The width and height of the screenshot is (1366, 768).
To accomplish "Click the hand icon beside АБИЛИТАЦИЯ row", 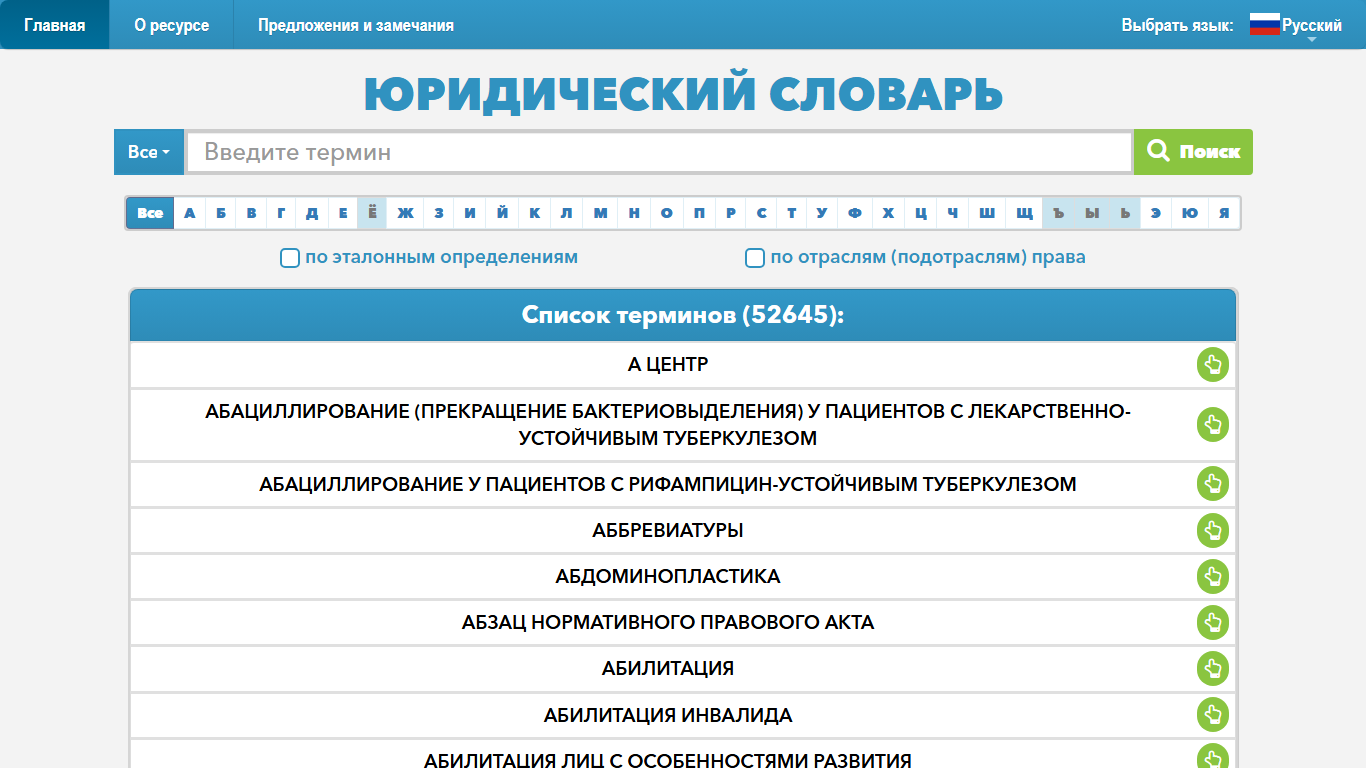I will pos(1213,669).
